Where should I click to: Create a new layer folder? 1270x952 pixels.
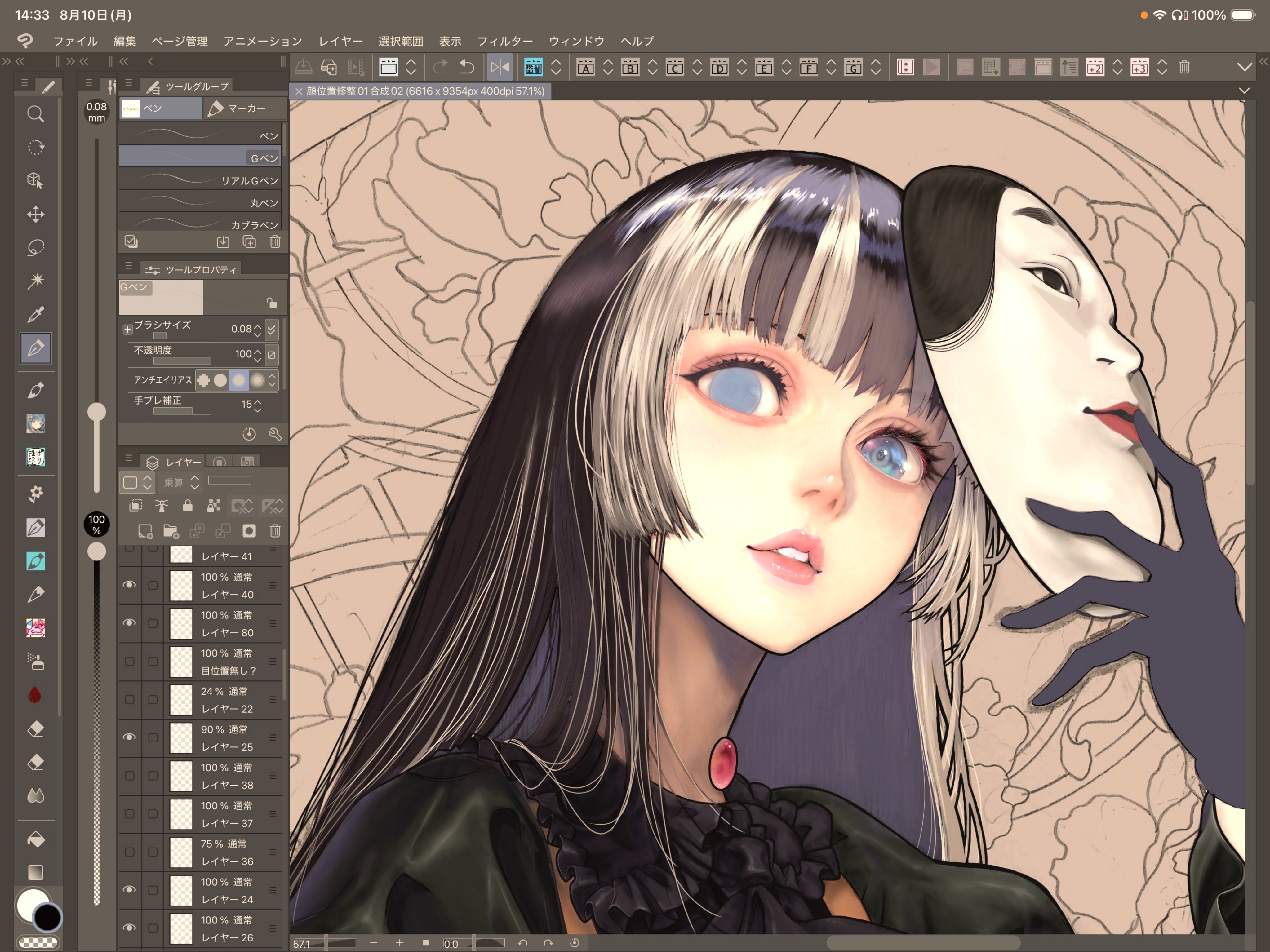click(x=171, y=531)
